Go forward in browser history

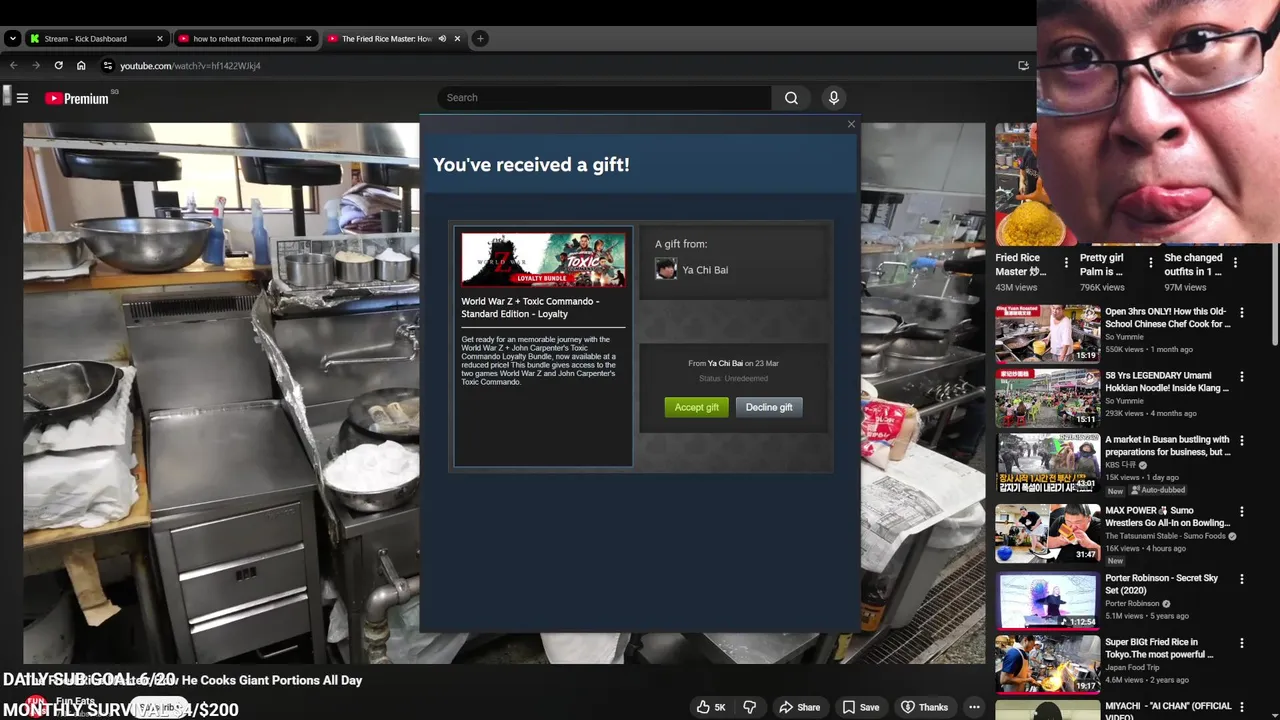point(36,66)
